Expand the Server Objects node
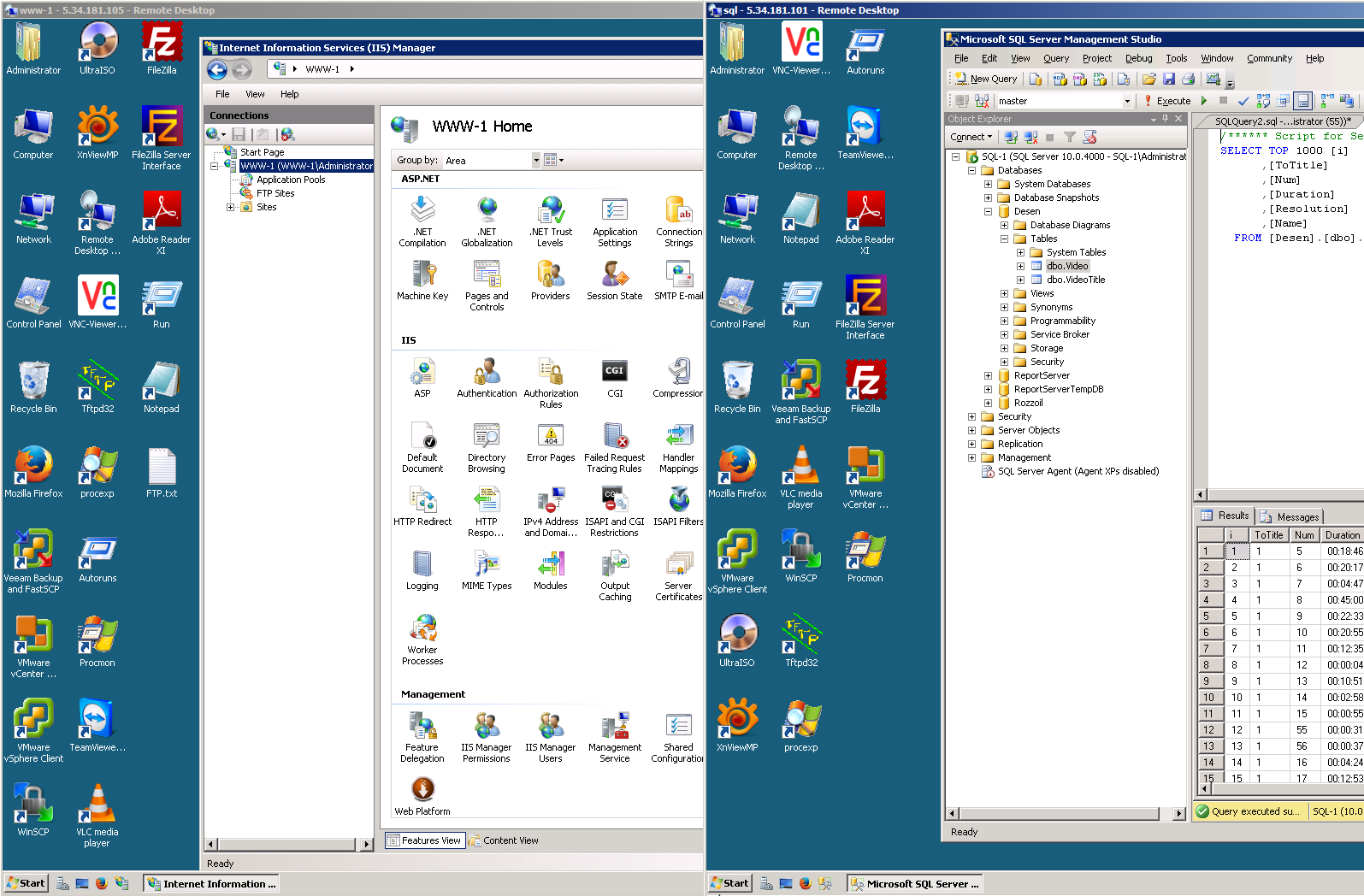 [x=971, y=430]
